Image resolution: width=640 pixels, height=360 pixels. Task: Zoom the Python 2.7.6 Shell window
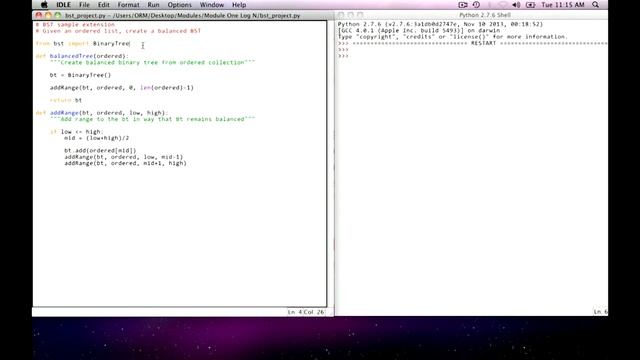point(360,15)
